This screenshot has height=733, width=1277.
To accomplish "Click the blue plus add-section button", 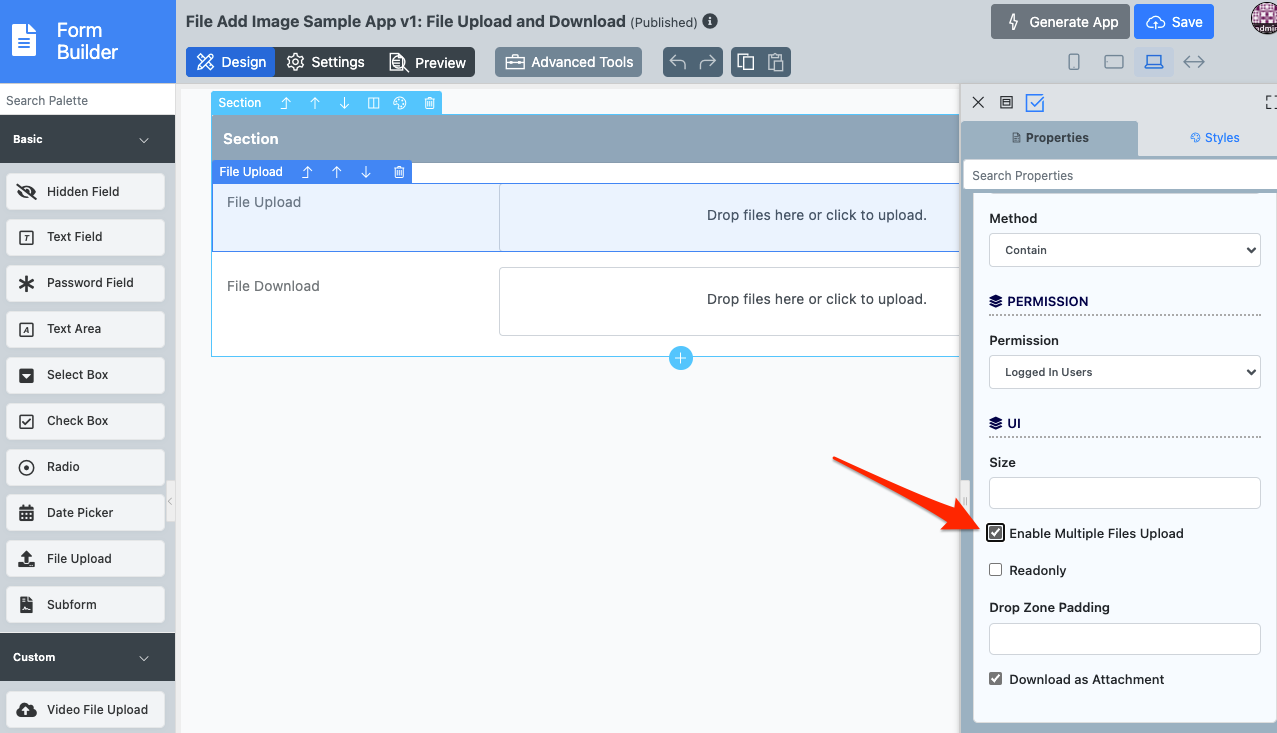I will [x=681, y=358].
